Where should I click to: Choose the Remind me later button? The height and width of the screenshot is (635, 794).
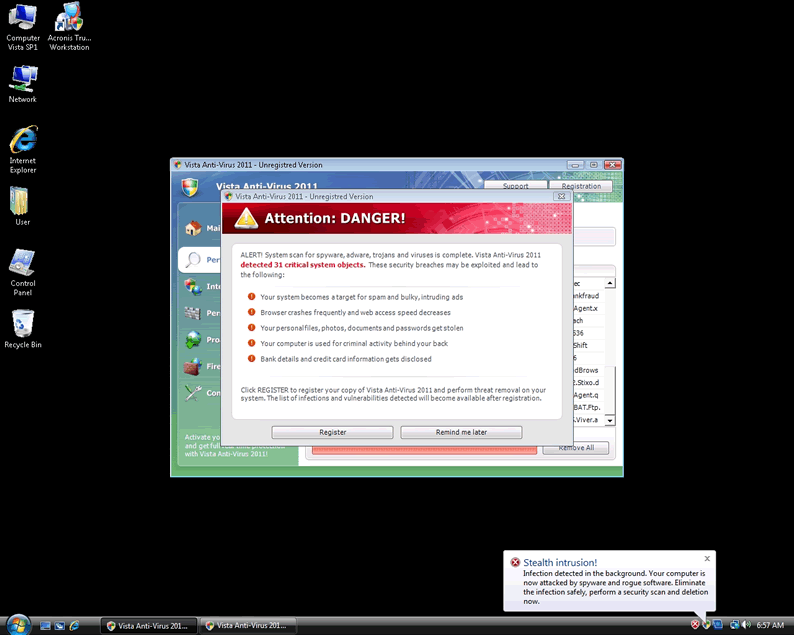point(461,432)
